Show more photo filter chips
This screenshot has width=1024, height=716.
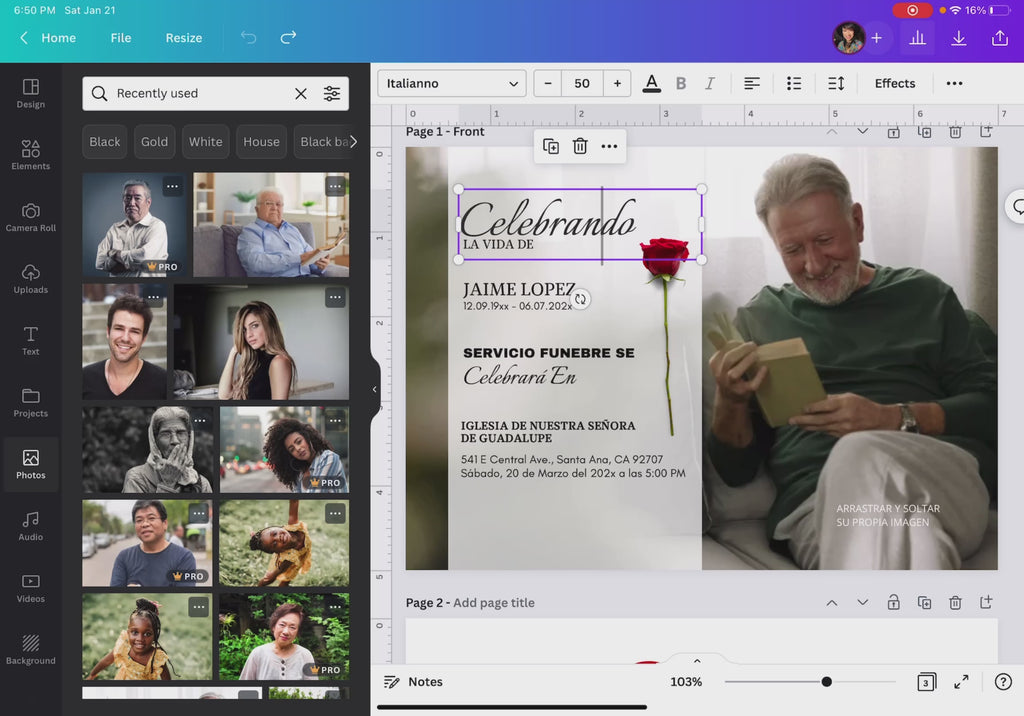pos(353,142)
